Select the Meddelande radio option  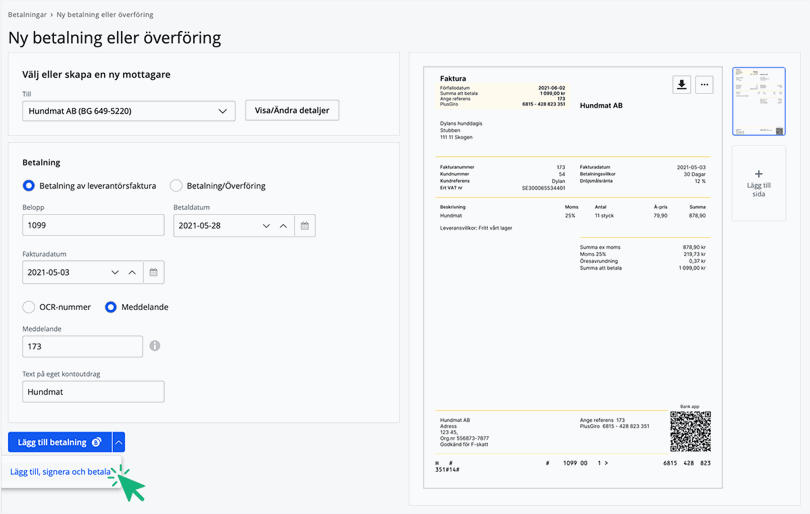[111, 307]
